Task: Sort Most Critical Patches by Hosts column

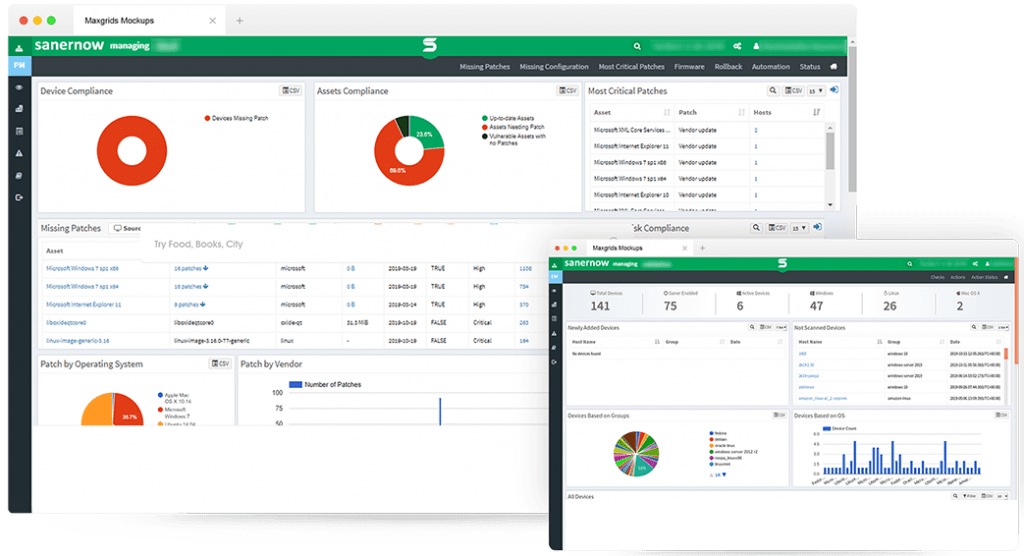Action: pyautogui.click(x=816, y=112)
